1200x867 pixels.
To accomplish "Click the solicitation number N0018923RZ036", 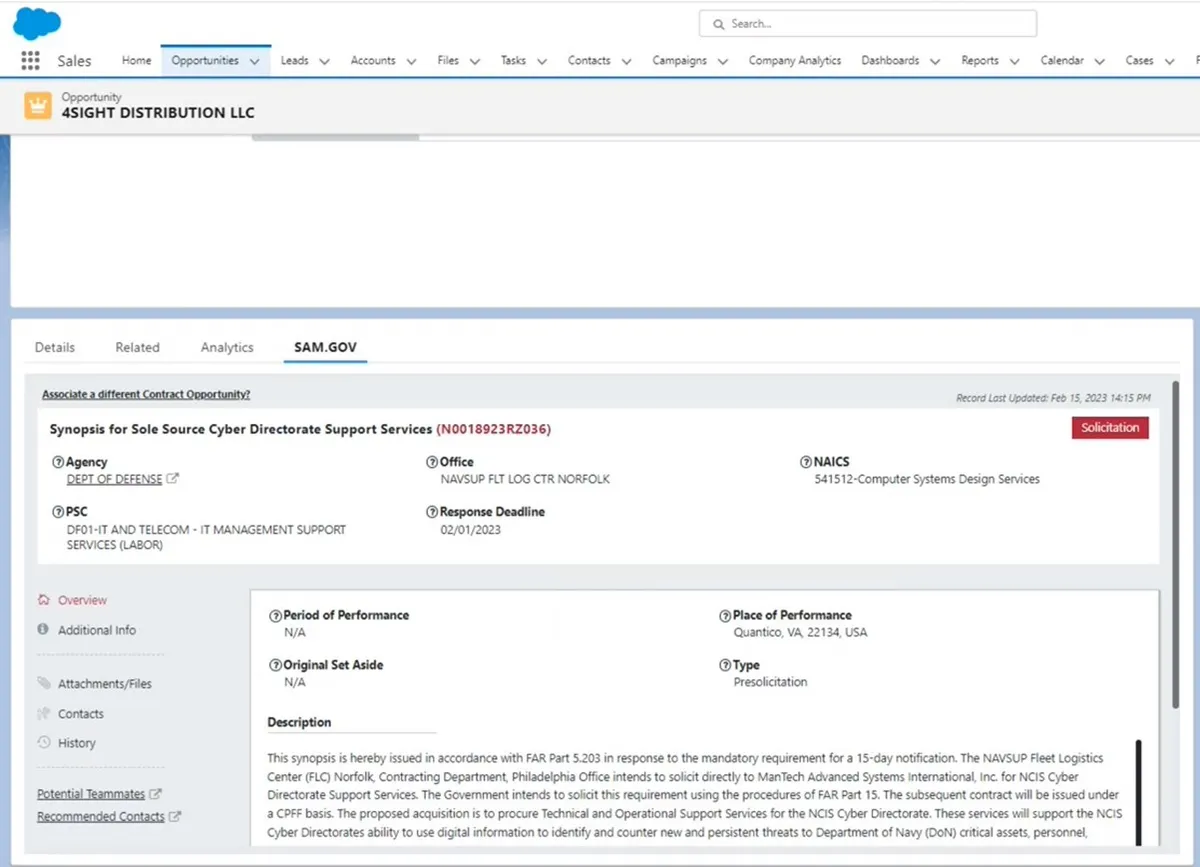I will (494, 429).
